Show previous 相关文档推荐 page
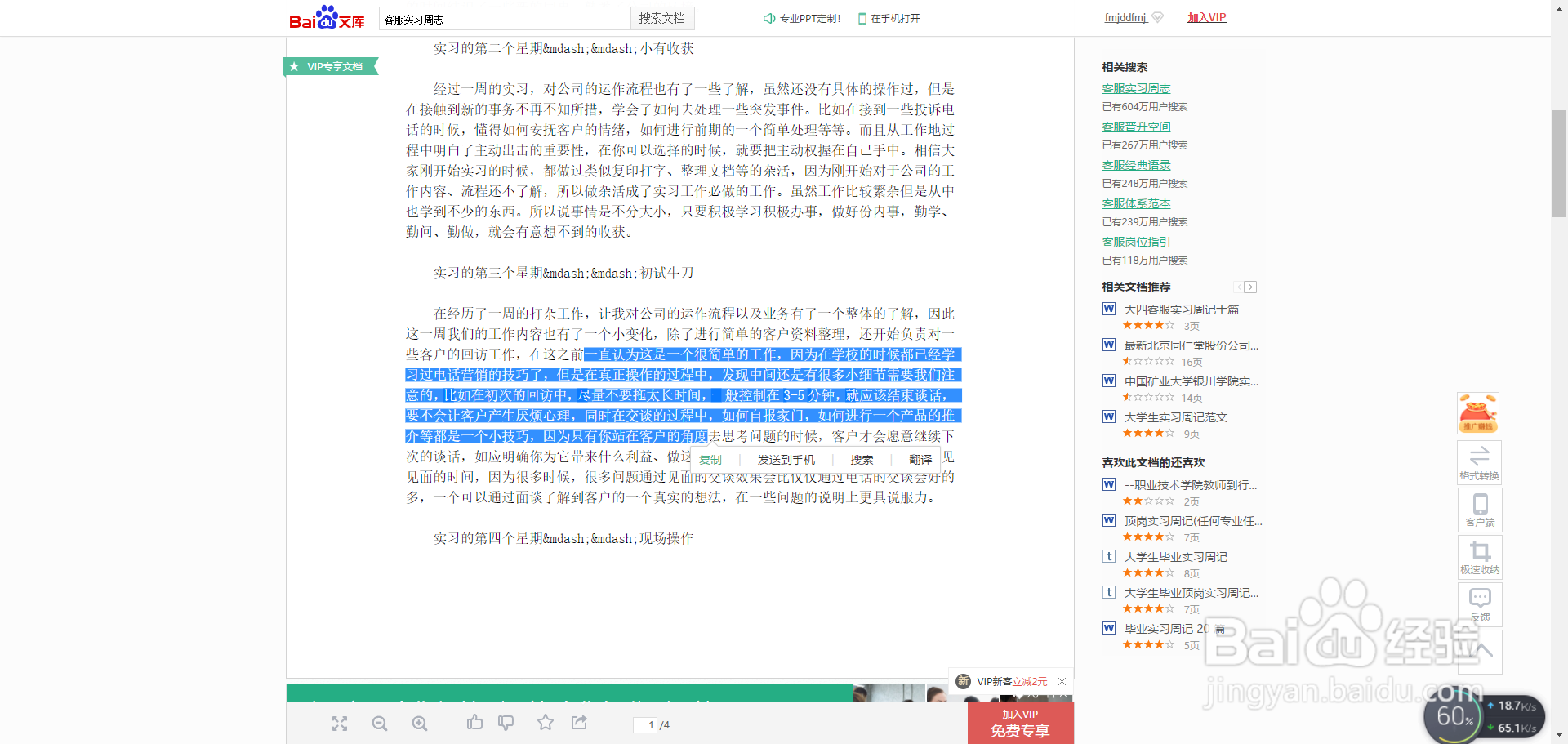This screenshot has width=1568, height=744. pyautogui.click(x=1238, y=287)
